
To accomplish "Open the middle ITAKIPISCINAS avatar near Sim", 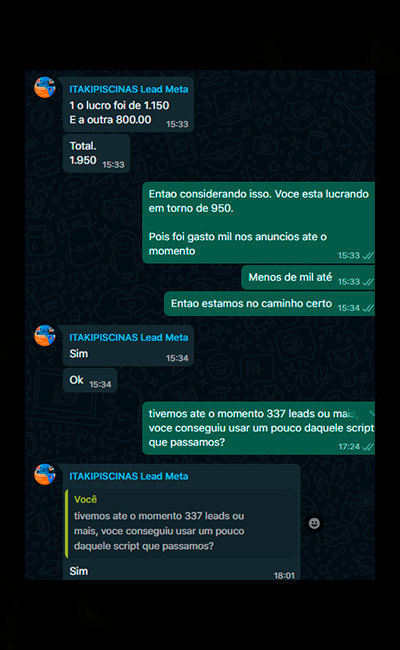I will [x=45, y=335].
